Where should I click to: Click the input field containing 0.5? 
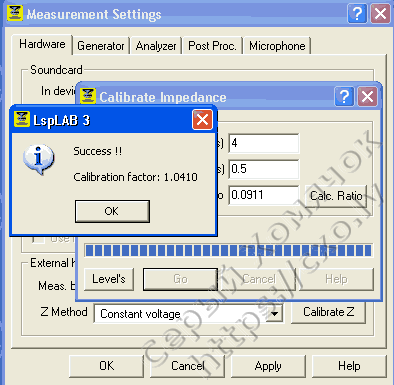point(264,169)
